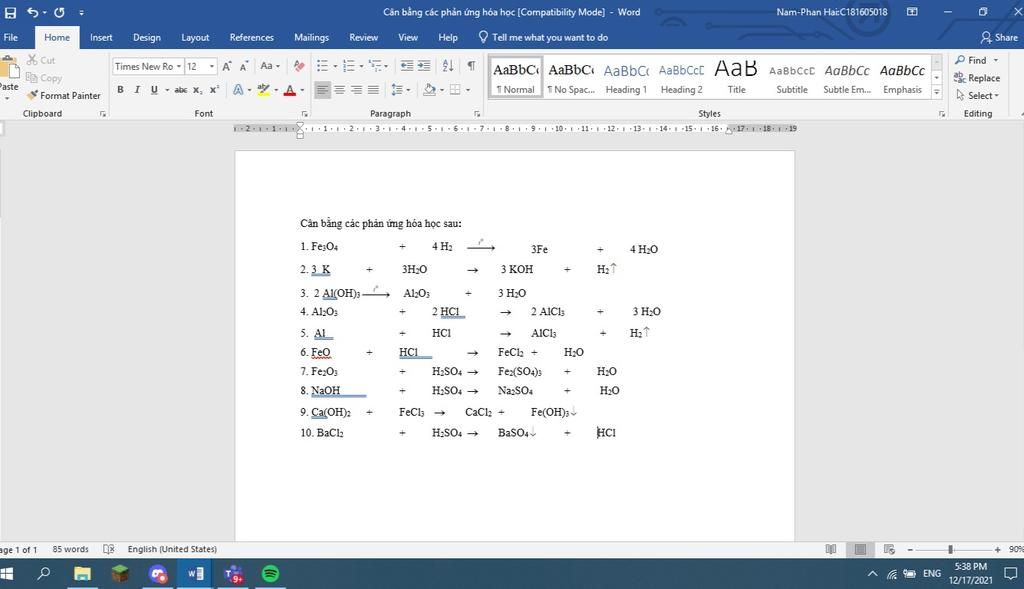Viewport: 1024px width, 589px height.
Task: Center align the paragraph
Action: click(340, 89)
